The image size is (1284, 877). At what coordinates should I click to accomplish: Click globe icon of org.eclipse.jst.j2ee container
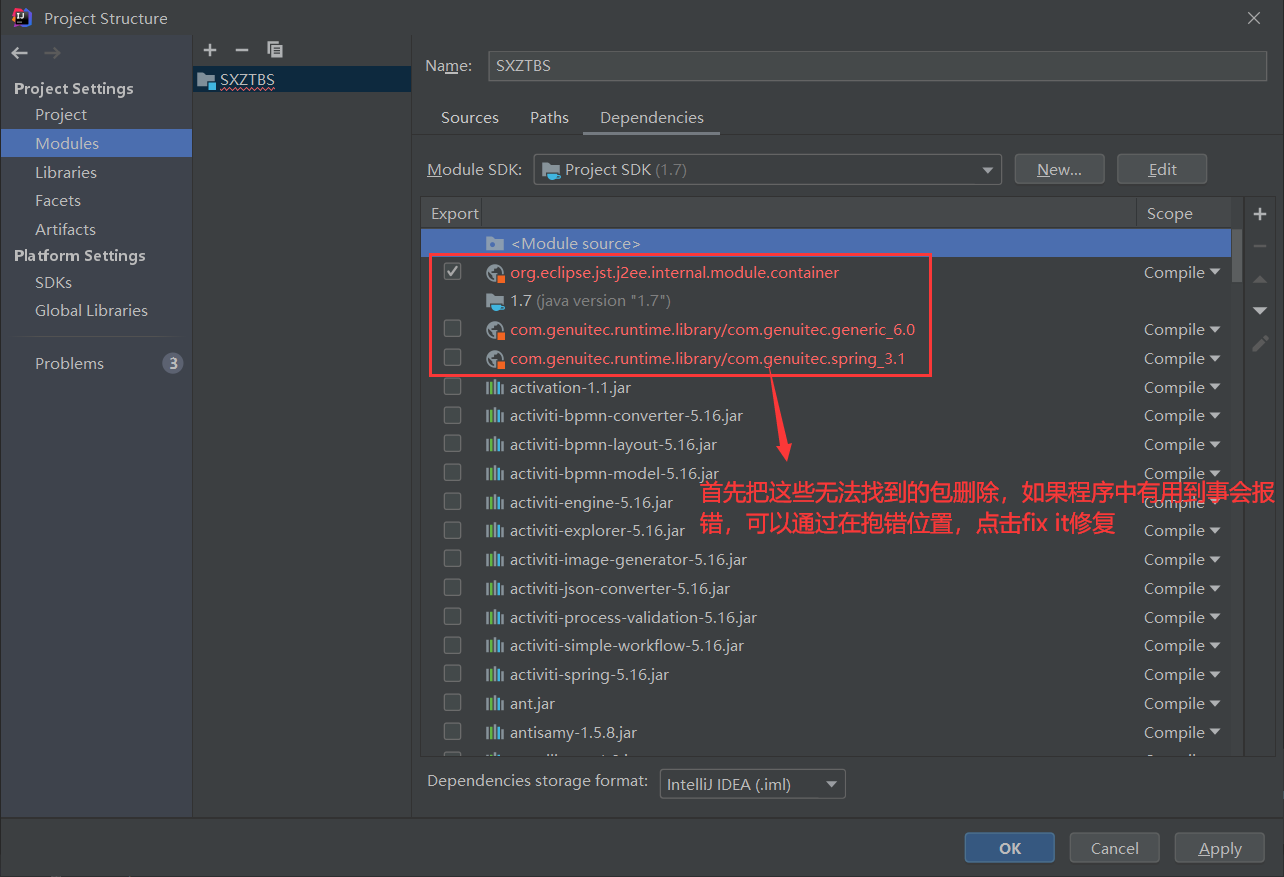[495, 272]
